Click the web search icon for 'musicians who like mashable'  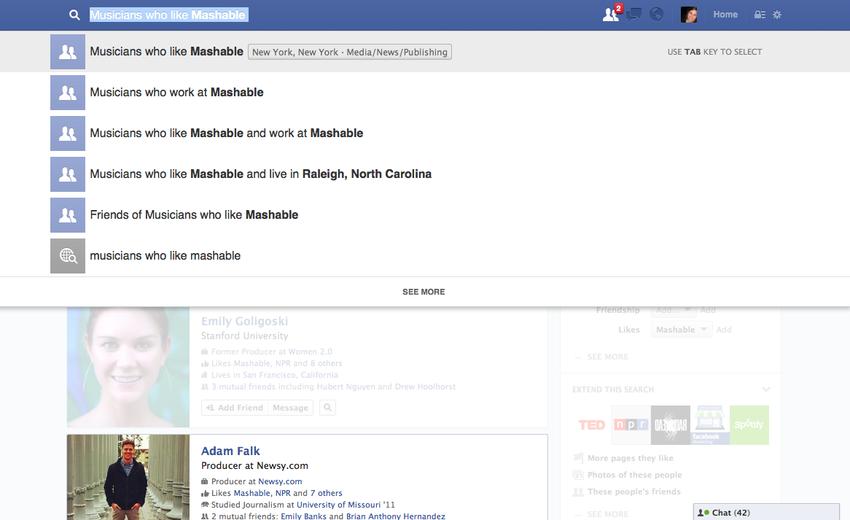67,256
